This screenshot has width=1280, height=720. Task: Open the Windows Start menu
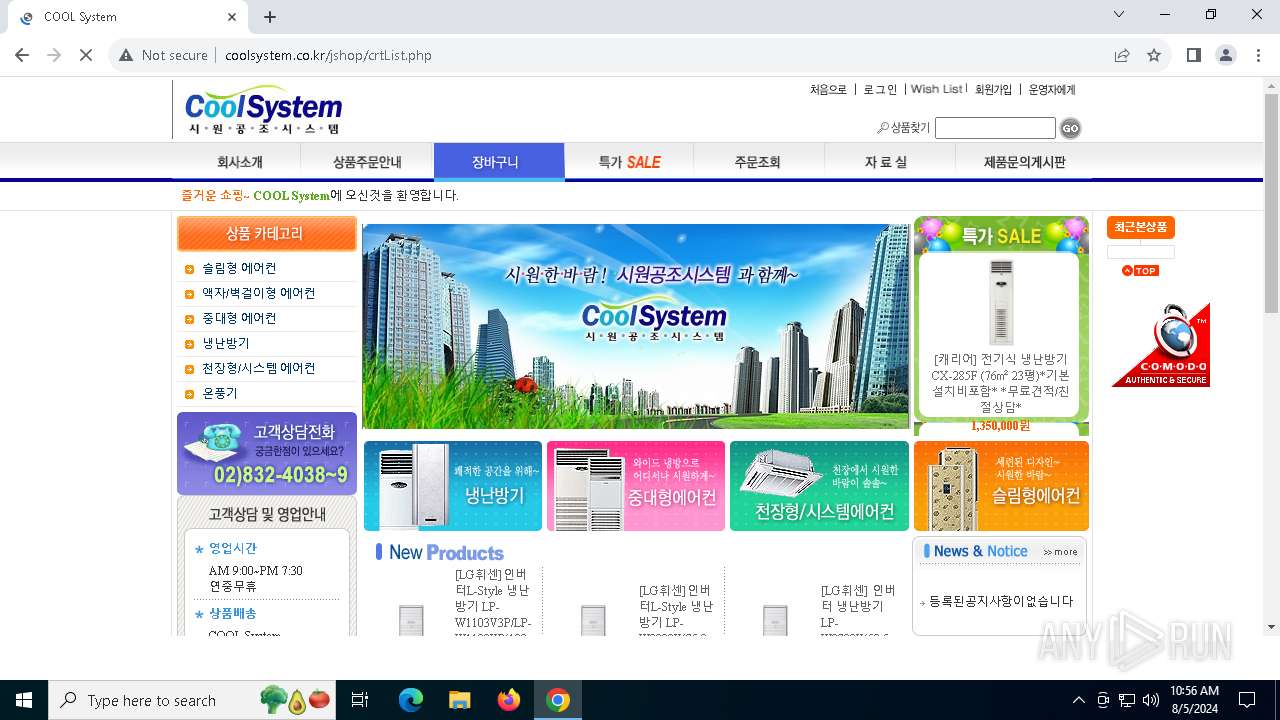tap(24, 700)
